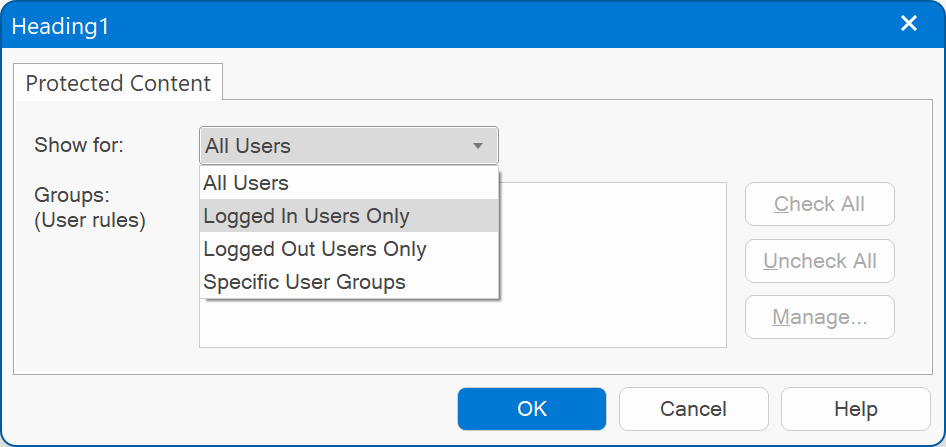This screenshot has width=946, height=447.
Task: Pick Logged Out Users Only option
Action: [x=315, y=249]
